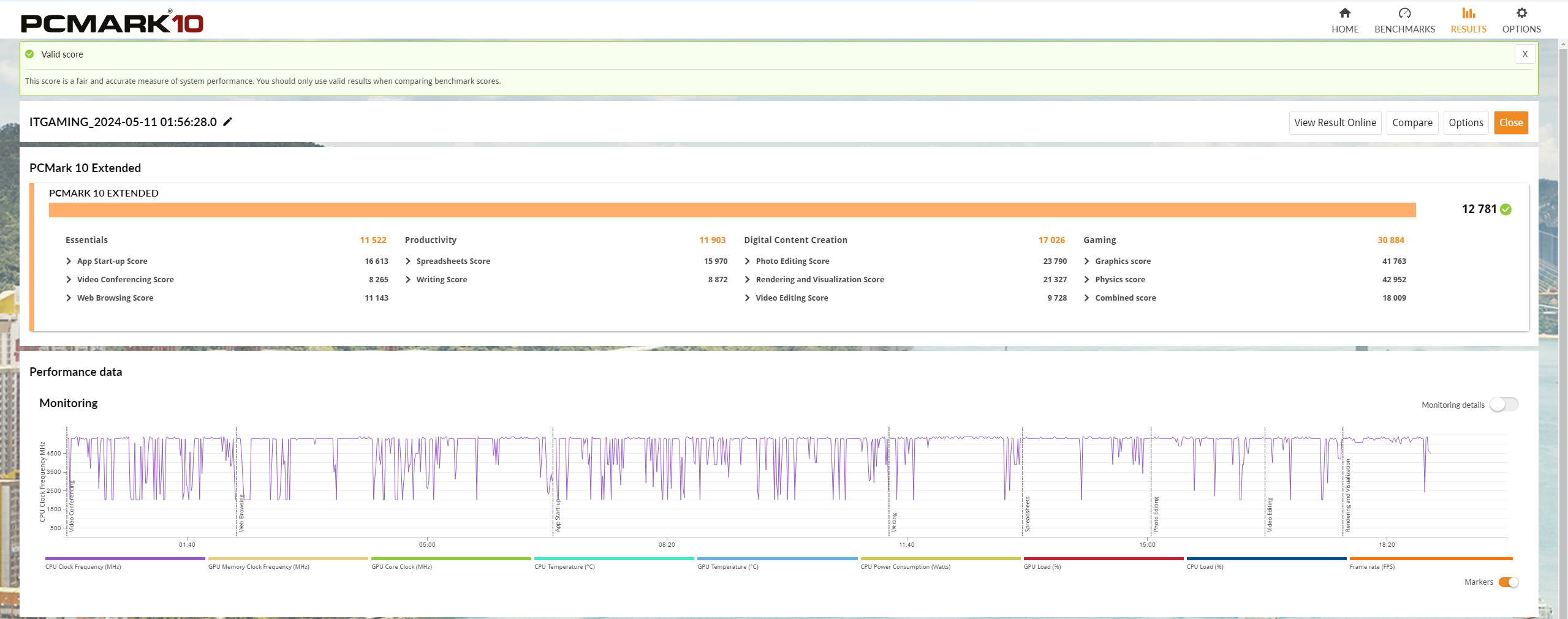Click the Video Editing marker on the chart

click(1269, 514)
